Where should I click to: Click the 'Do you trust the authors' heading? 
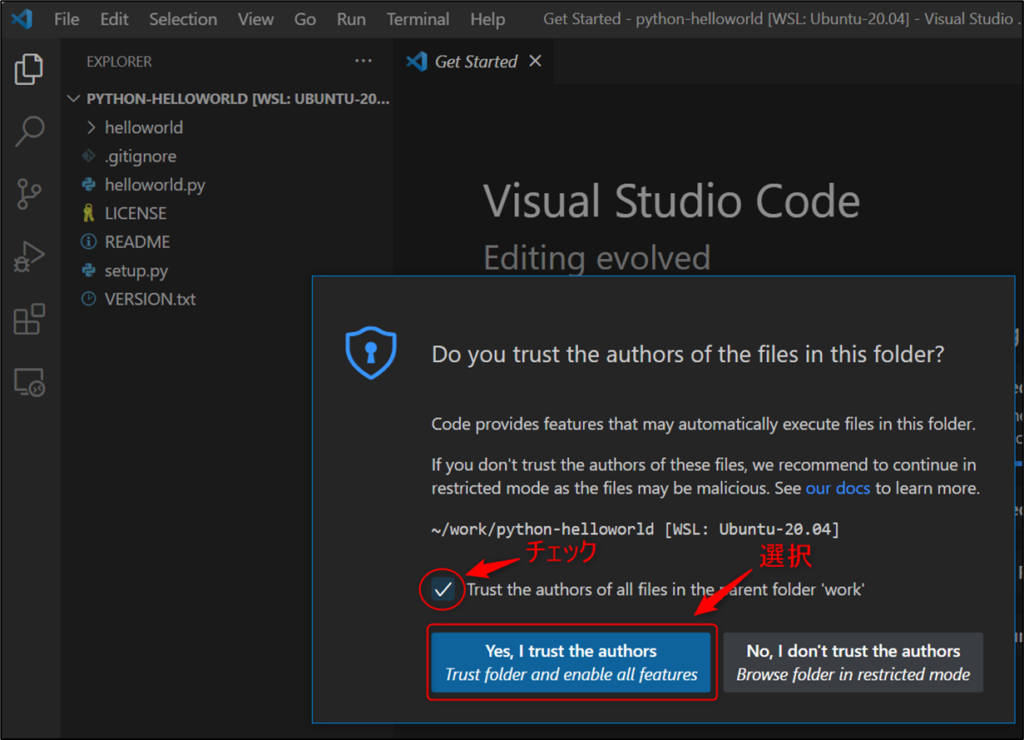coord(688,354)
